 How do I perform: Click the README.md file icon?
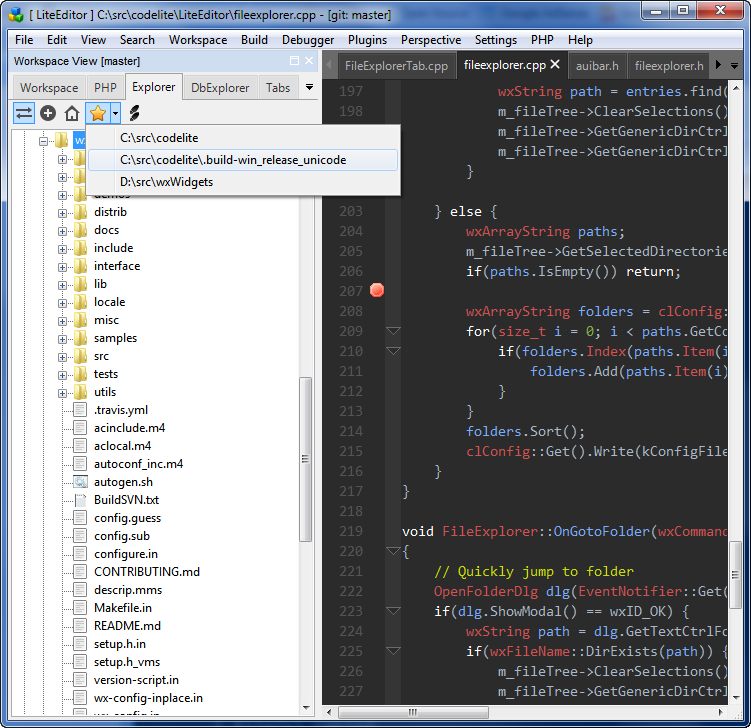80,626
